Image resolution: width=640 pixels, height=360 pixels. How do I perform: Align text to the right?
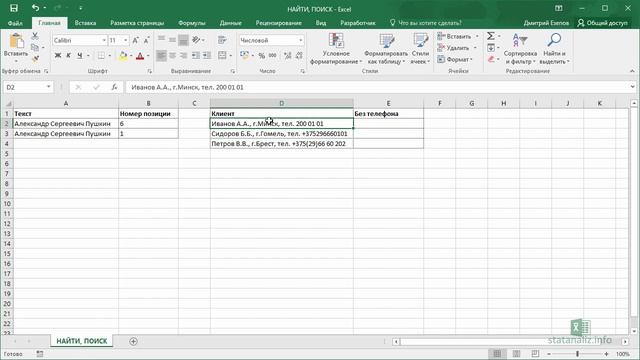coord(184,56)
